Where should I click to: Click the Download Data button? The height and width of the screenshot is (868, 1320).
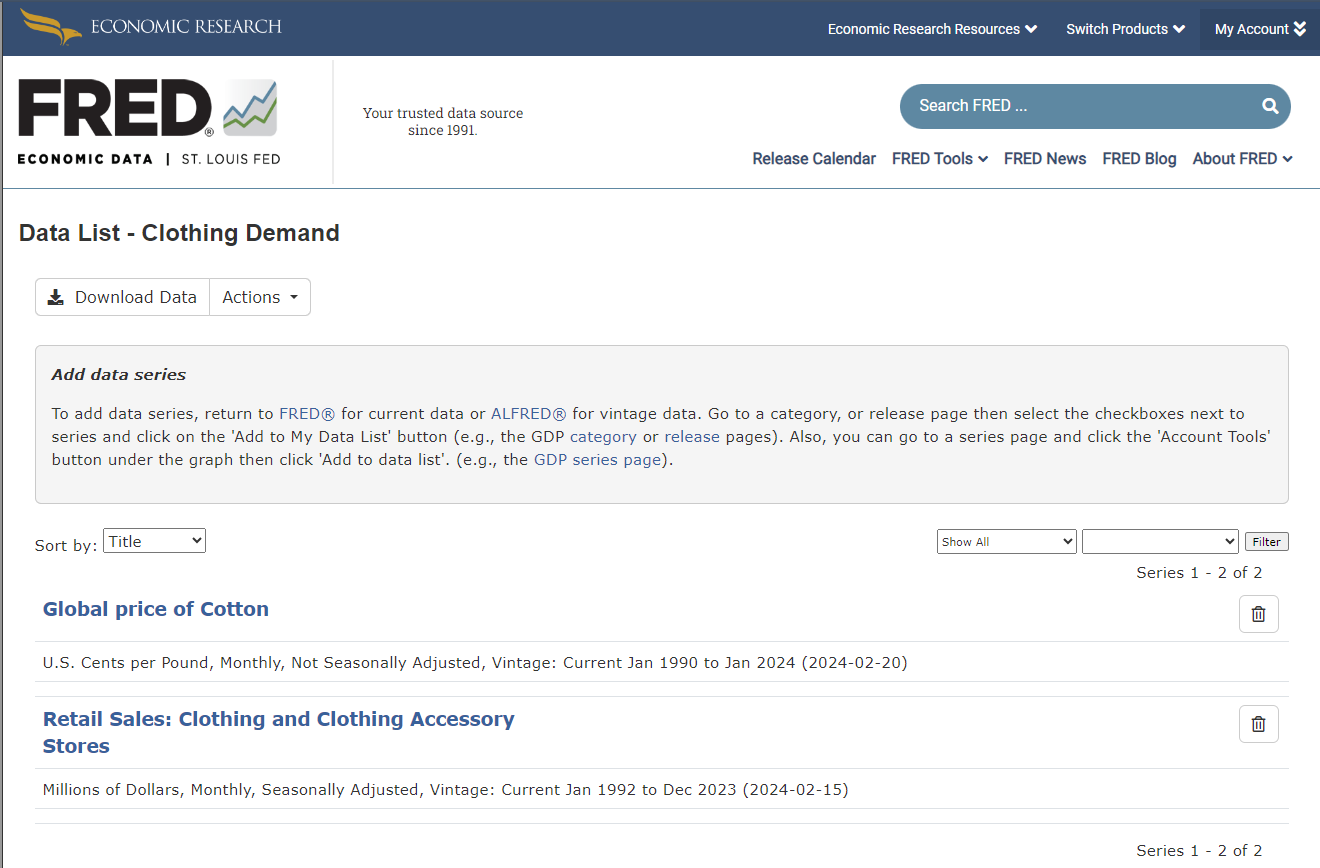123,297
